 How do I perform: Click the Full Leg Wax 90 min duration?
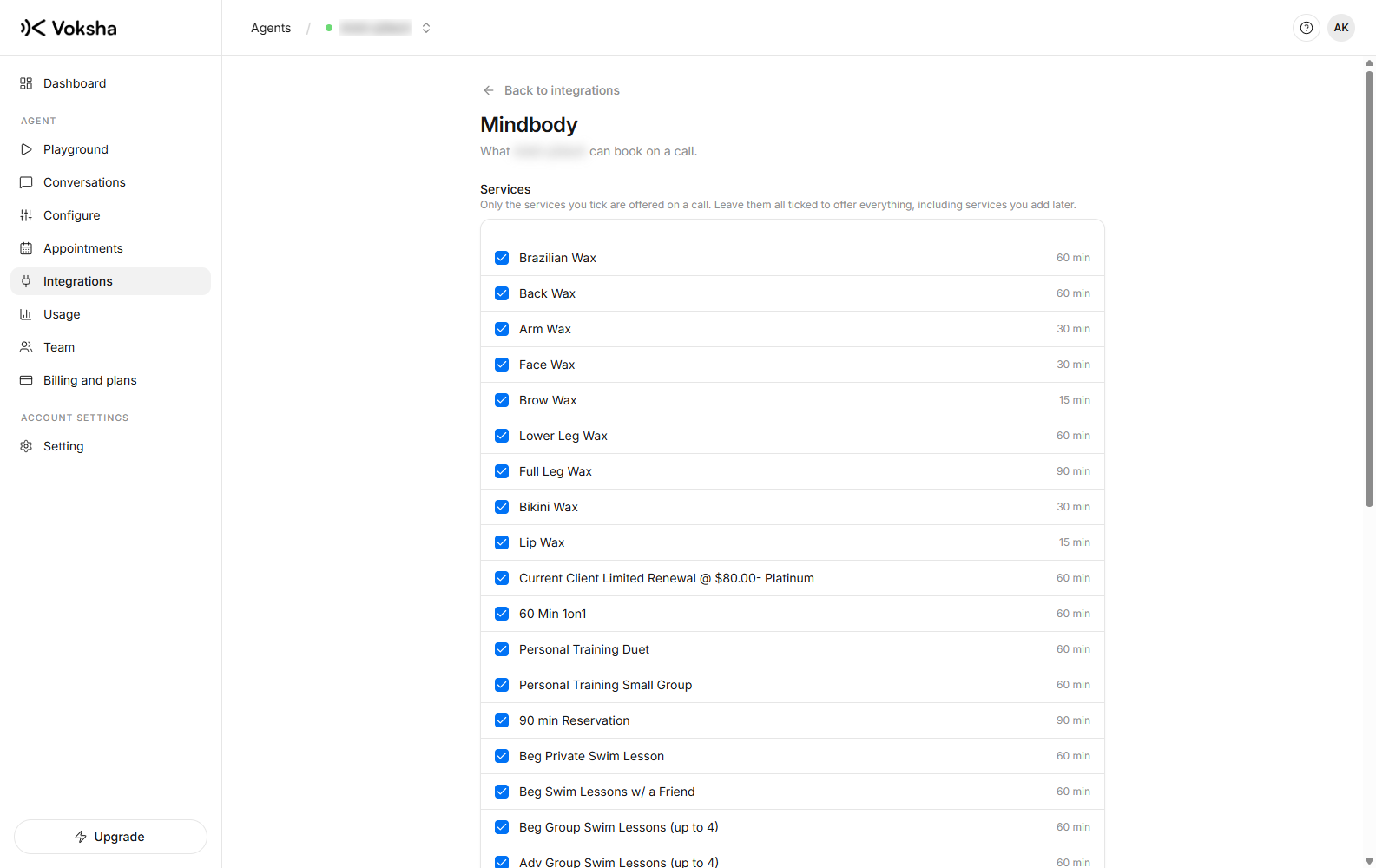click(1073, 471)
